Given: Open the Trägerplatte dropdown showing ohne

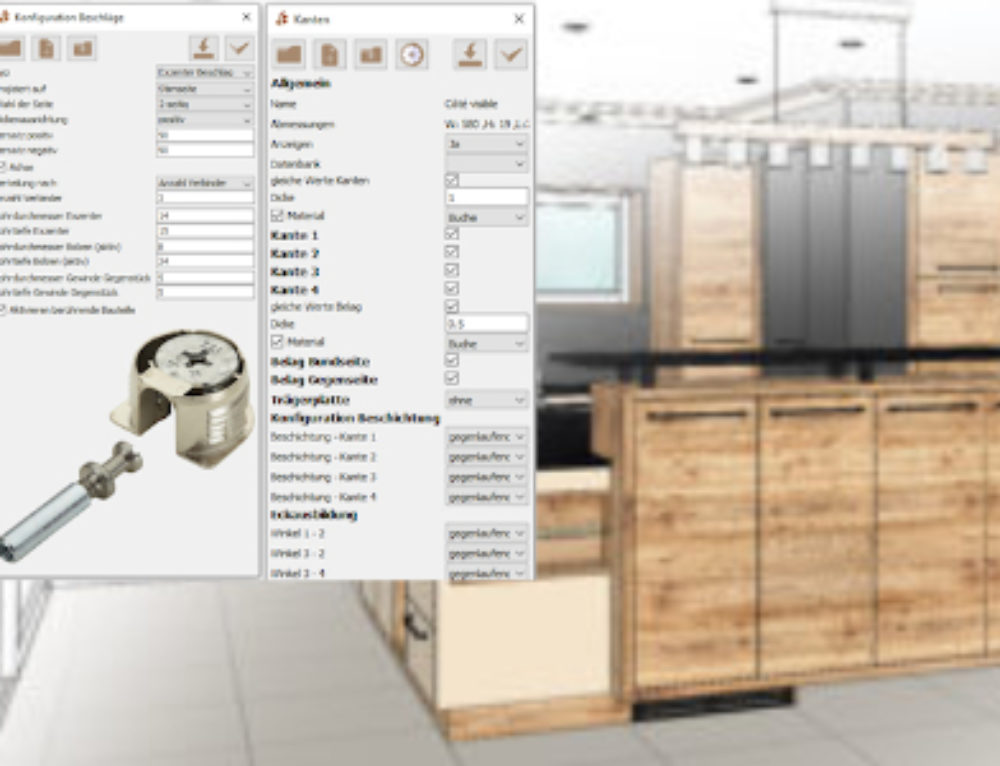Looking at the screenshot, I should point(487,399).
